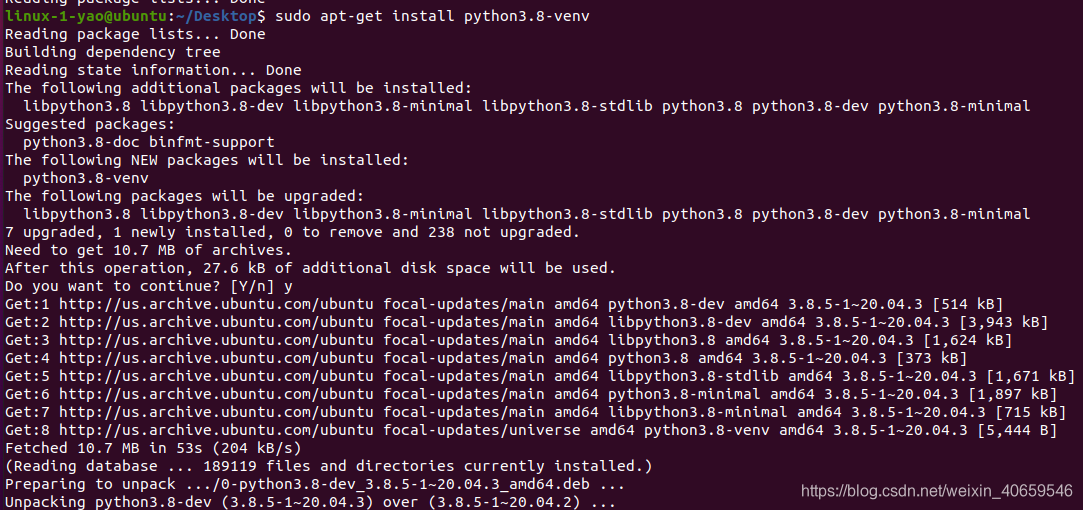Click the '(Reading database ... 189119 files' line

click(x=328, y=465)
